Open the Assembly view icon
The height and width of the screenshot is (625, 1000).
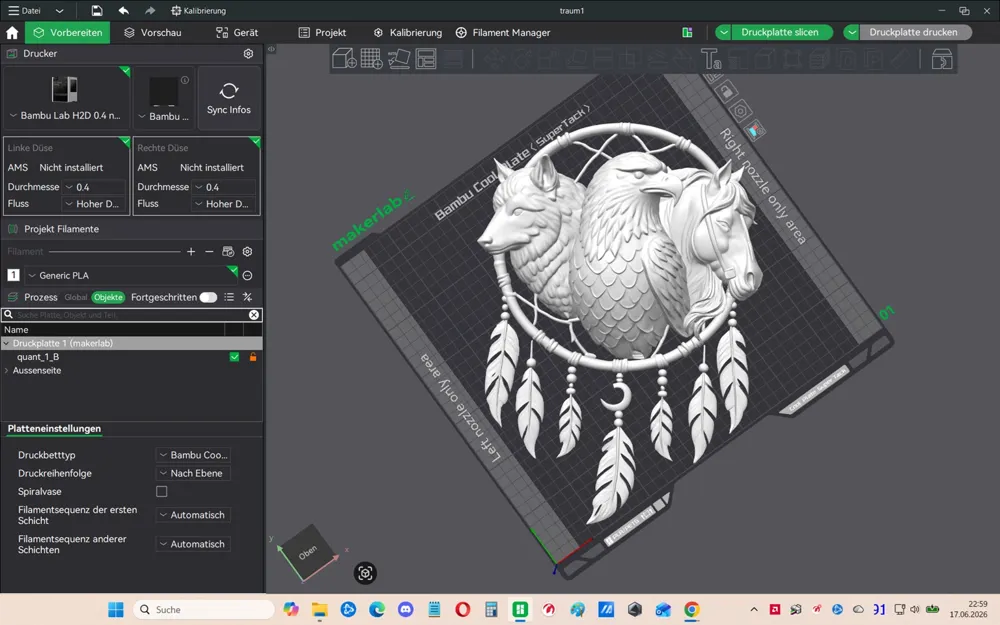(x=942, y=59)
